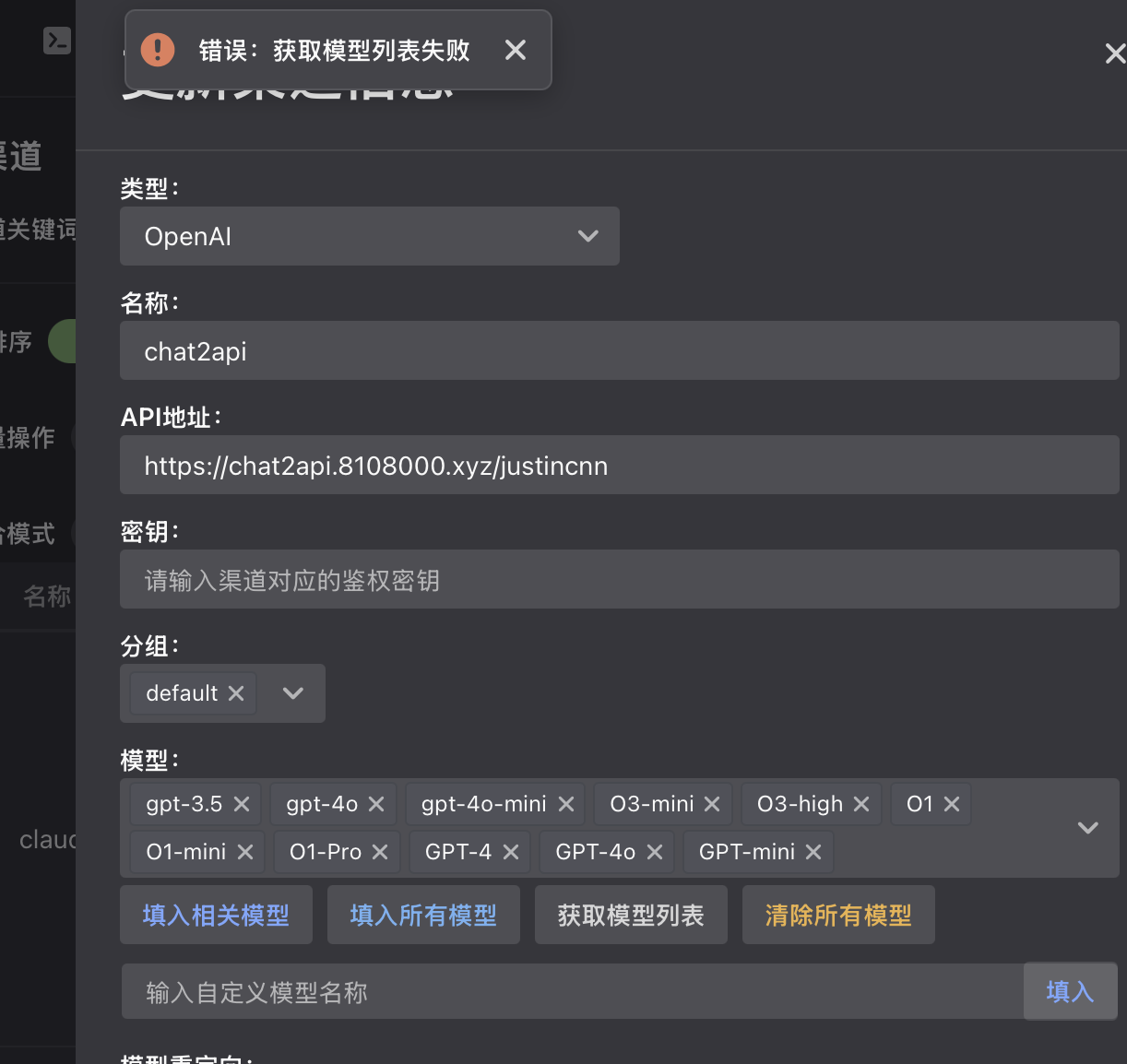Click the 填入相关模型 button
This screenshot has width=1127, height=1064.
[216, 914]
